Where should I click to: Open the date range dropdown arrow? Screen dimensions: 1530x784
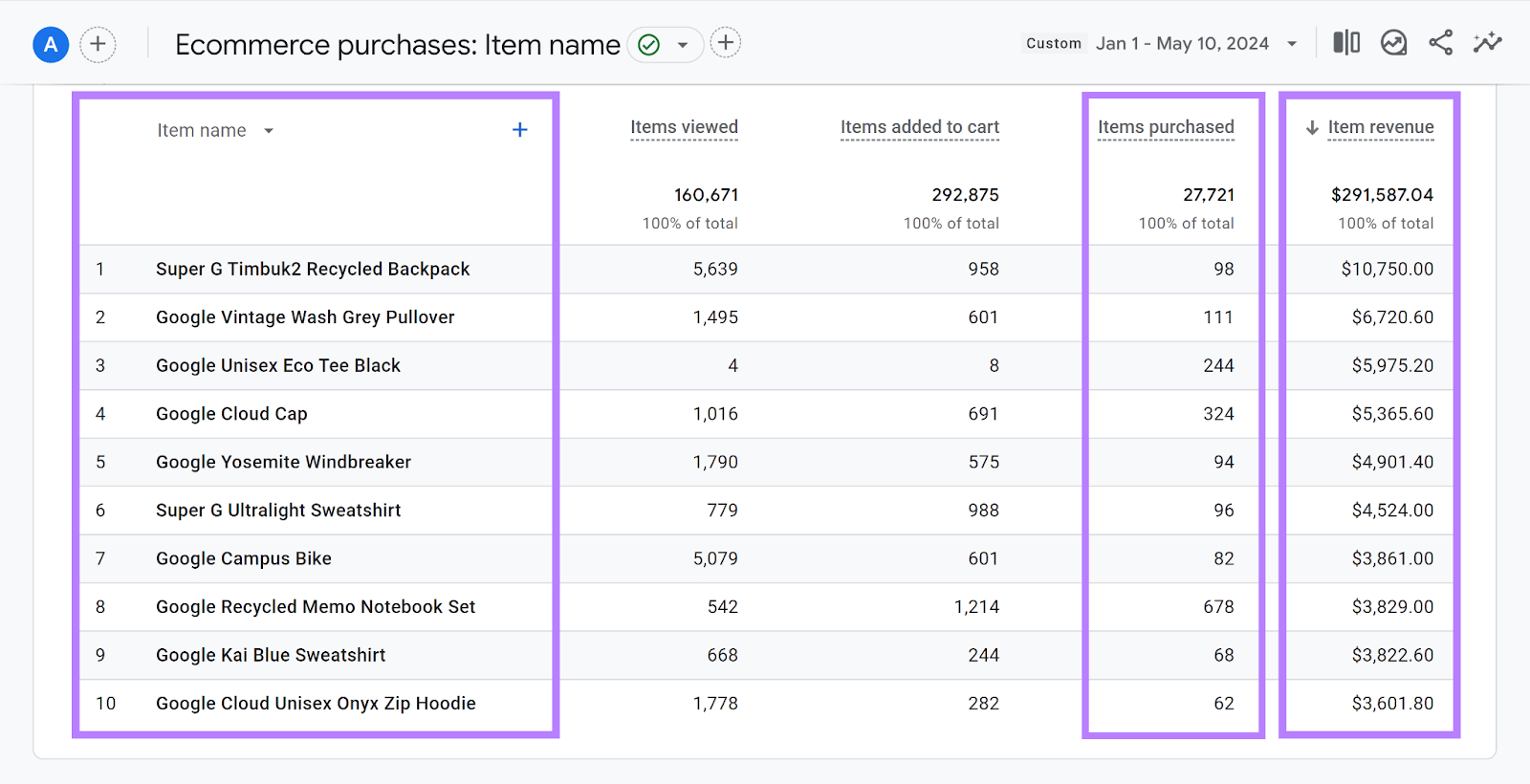1292,44
